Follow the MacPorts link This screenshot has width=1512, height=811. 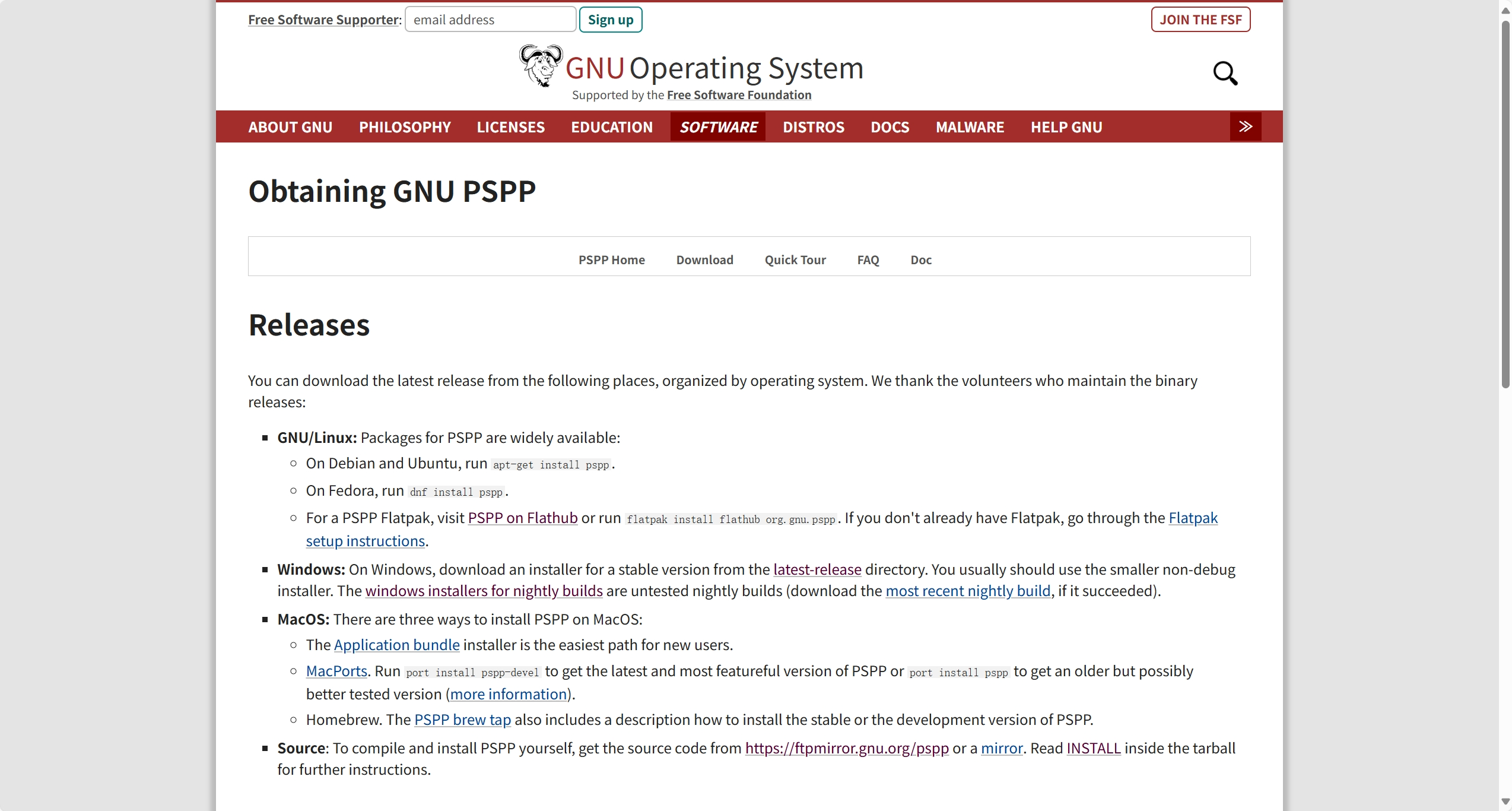[336, 671]
